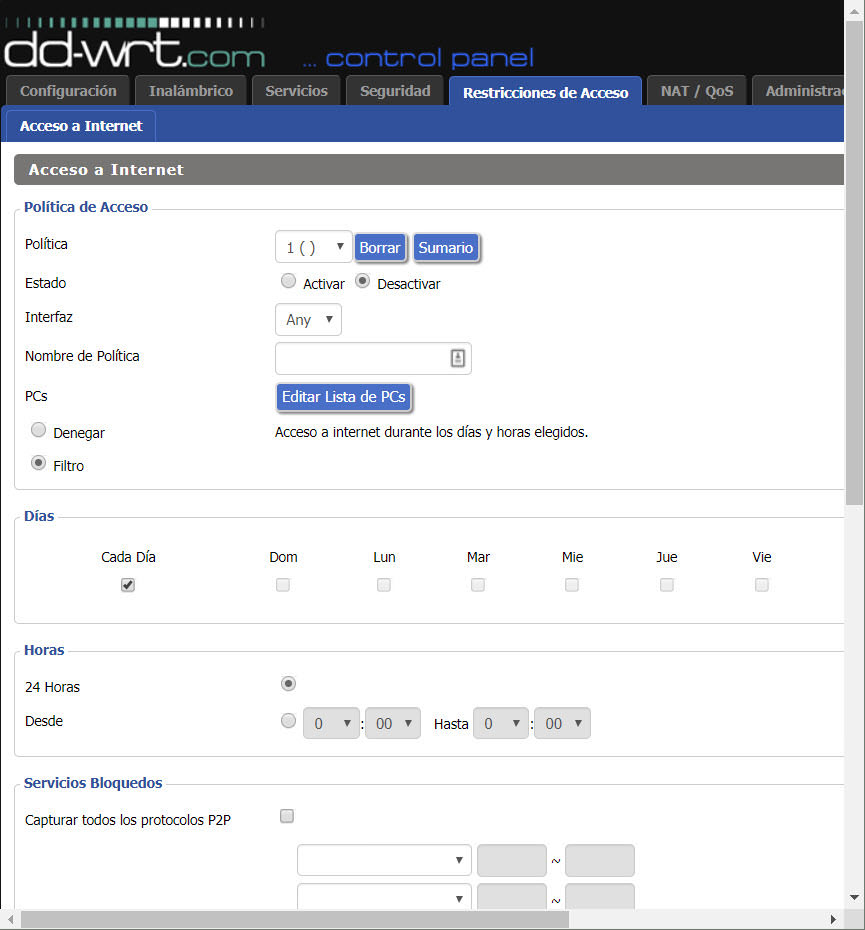Switch to the Inalámbrico tab
The image size is (865, 930).
coord(191,91)
